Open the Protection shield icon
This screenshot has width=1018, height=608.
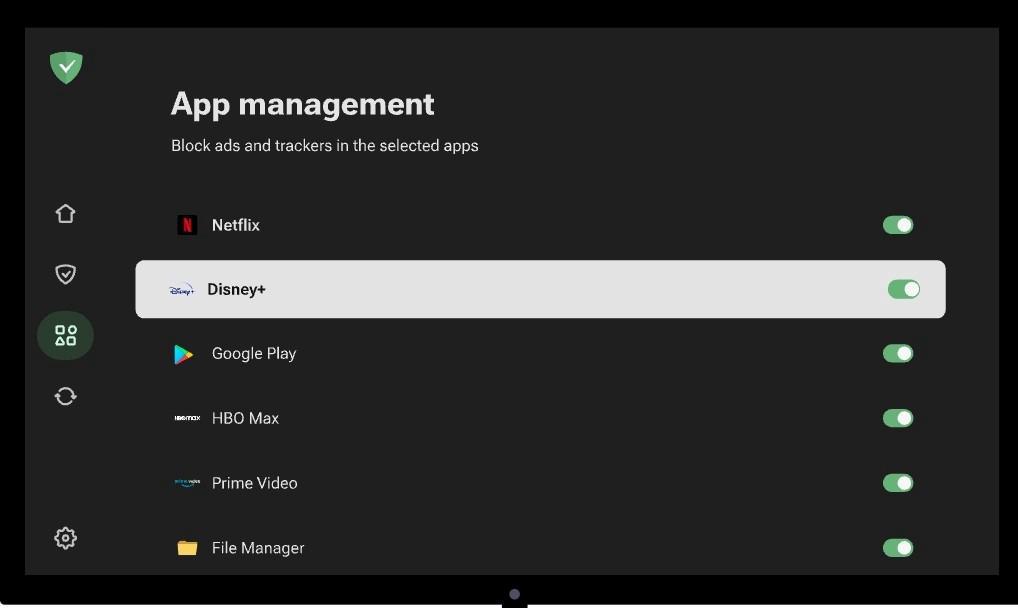tap(65, 273)
